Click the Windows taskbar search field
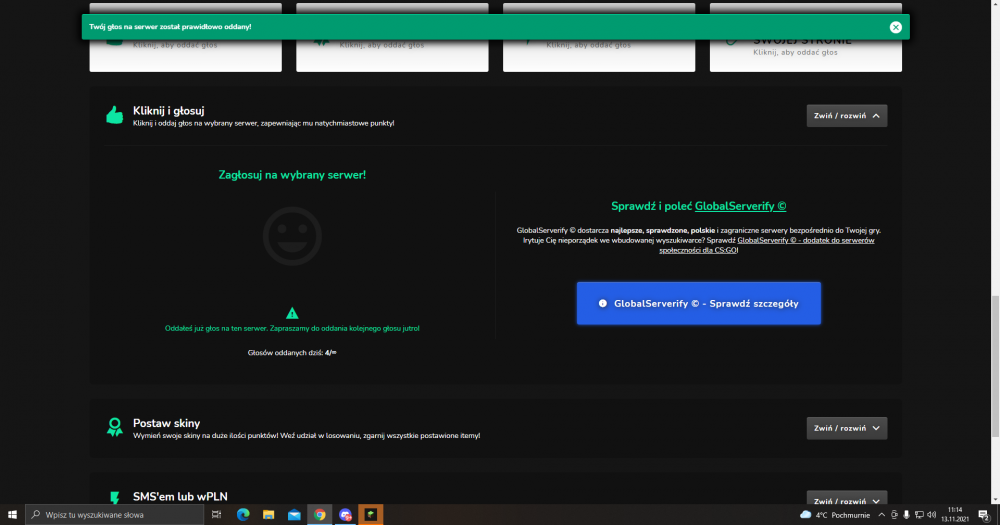 [x=115, y=514]
